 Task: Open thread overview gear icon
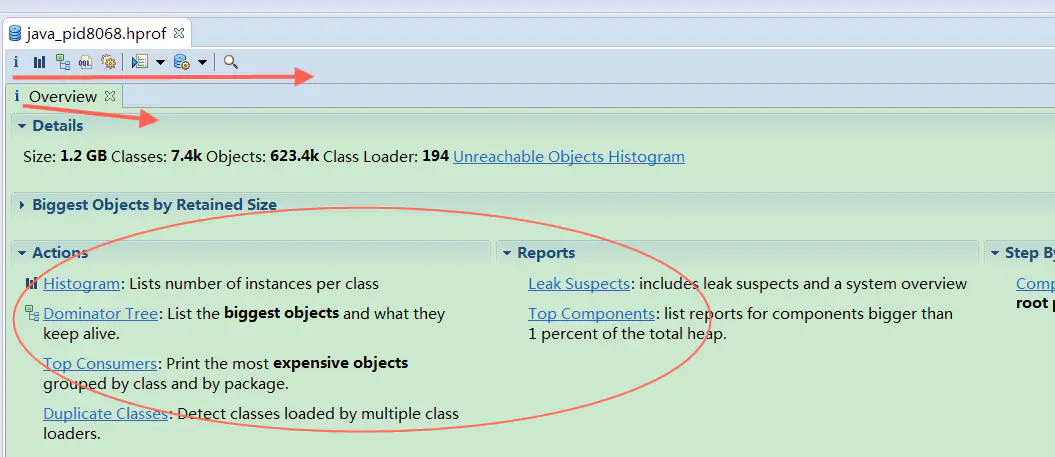coord(108,62)
